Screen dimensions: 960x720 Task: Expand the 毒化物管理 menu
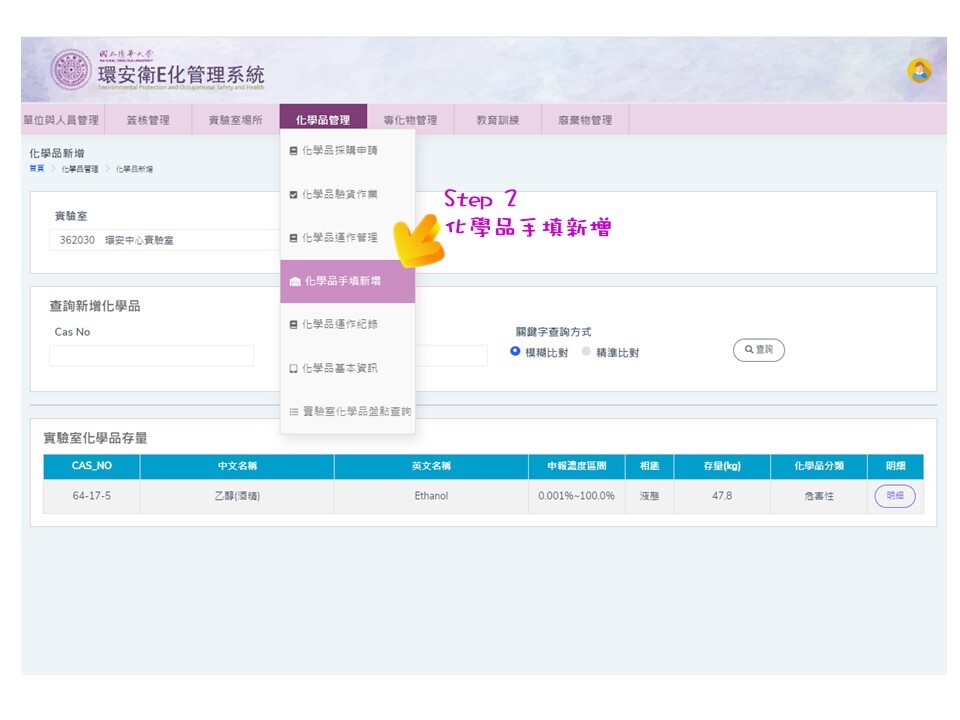click(x=410, y=120)
